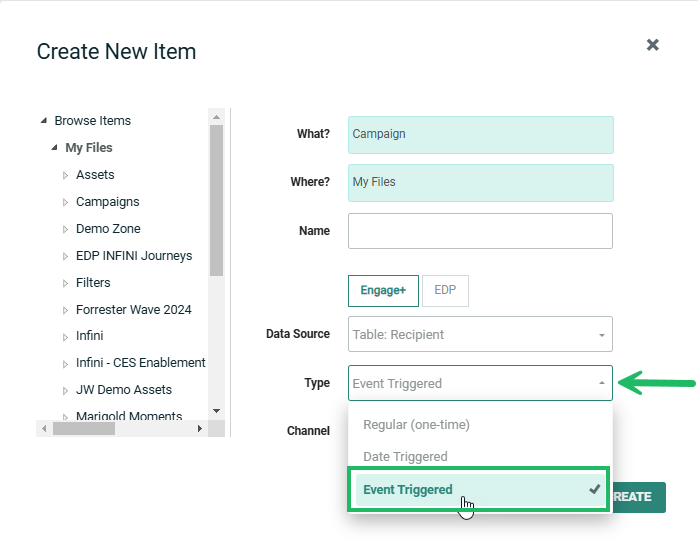Select the Event Triggered option

pos(408,490)
